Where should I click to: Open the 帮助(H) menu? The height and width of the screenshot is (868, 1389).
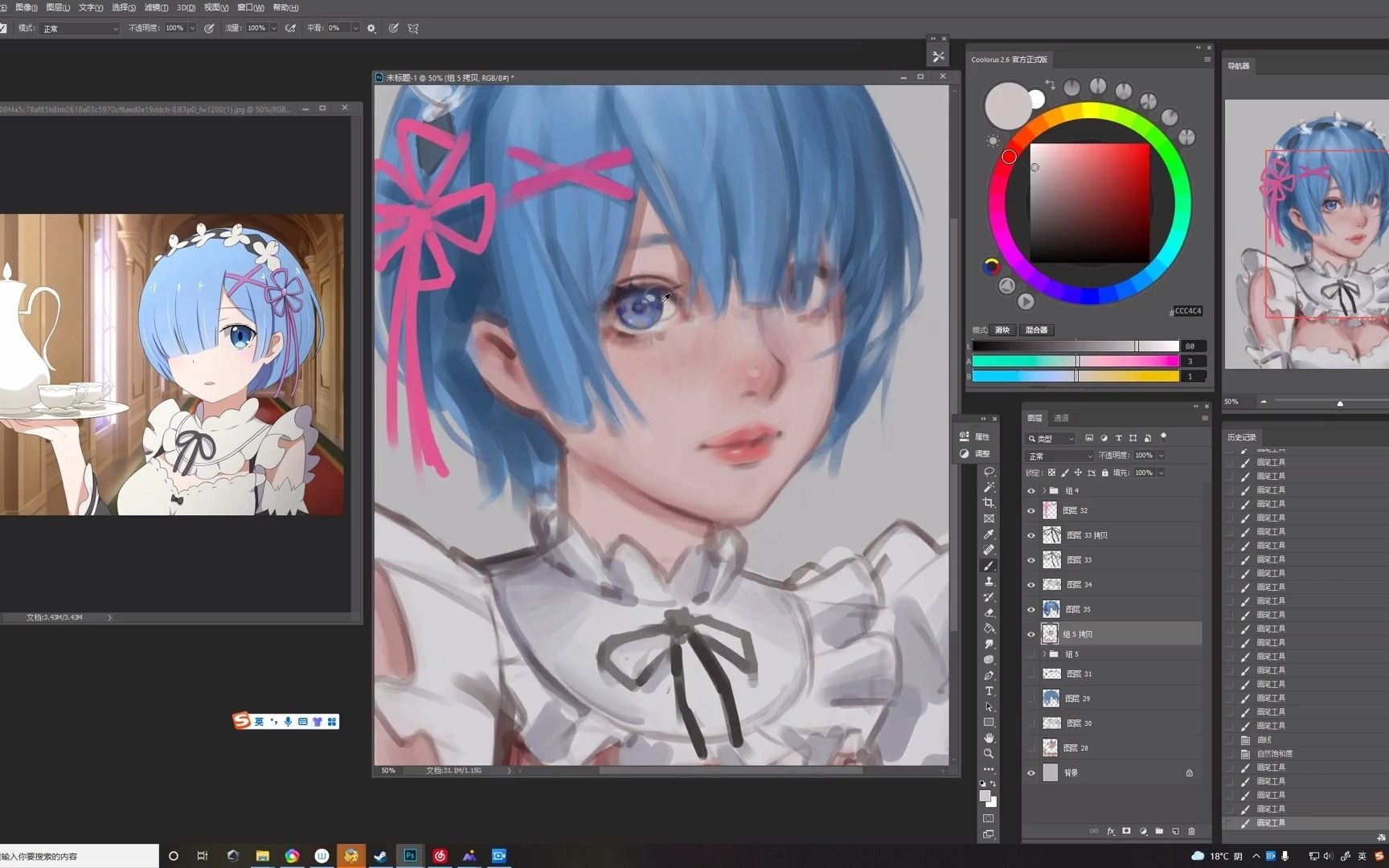pyautogui.click(x=285, y=7)
